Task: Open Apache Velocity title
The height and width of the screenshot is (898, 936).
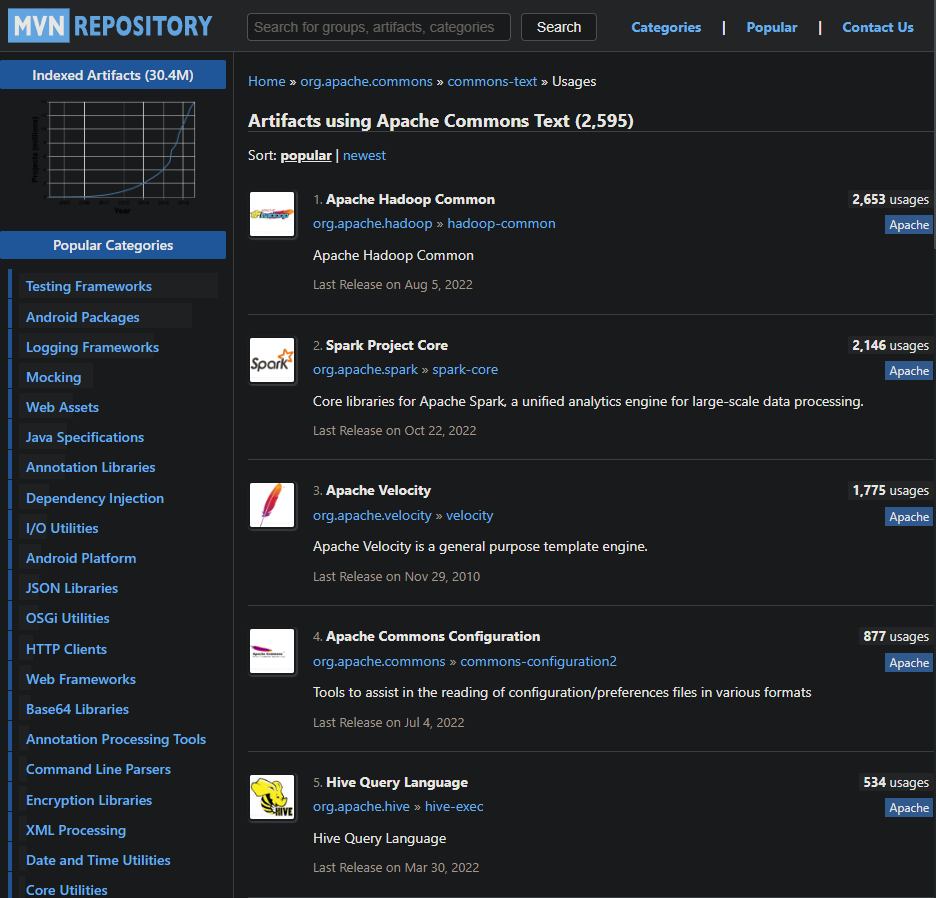Action: (x=378, y=490)
